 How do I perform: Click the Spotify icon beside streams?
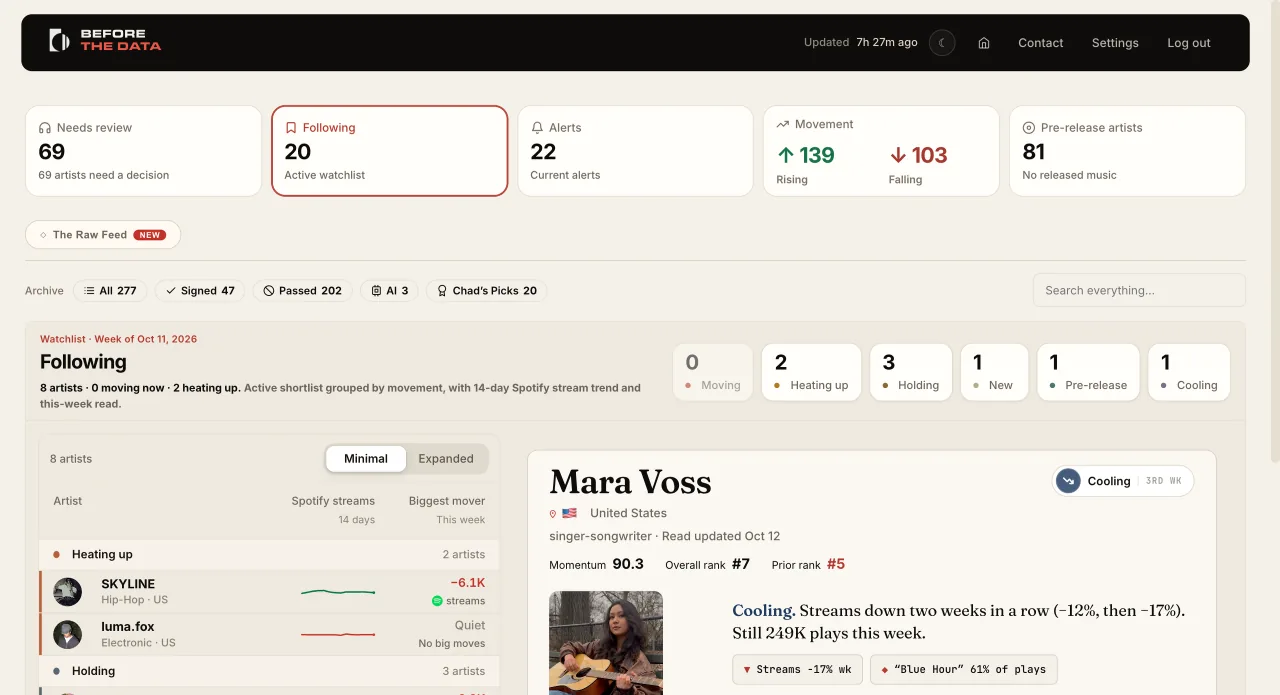pos(437,601)
